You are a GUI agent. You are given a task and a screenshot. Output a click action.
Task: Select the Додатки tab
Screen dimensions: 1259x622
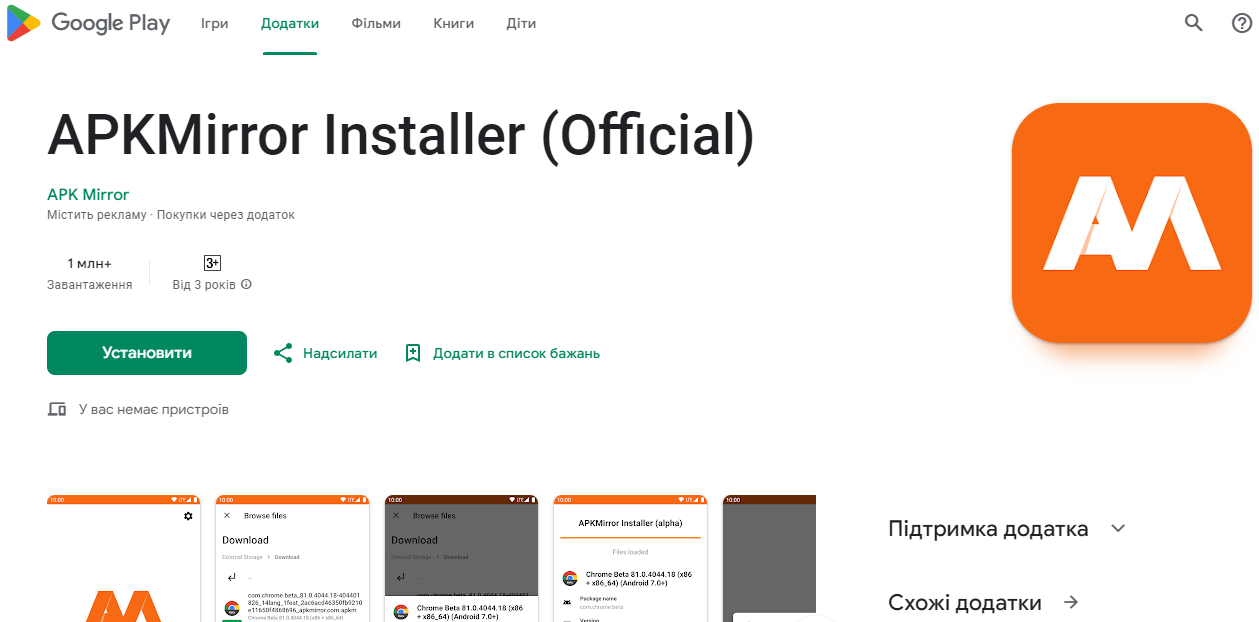point(290,23)
